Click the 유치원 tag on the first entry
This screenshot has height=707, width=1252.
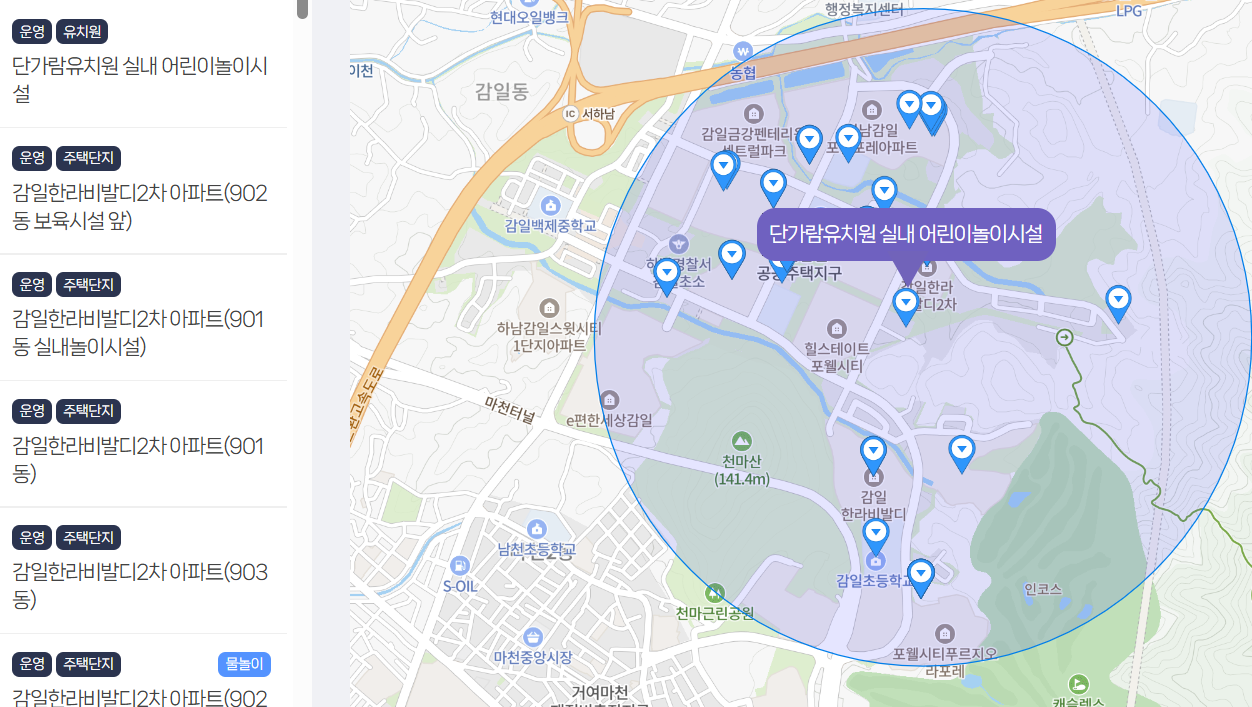point(82,32)
